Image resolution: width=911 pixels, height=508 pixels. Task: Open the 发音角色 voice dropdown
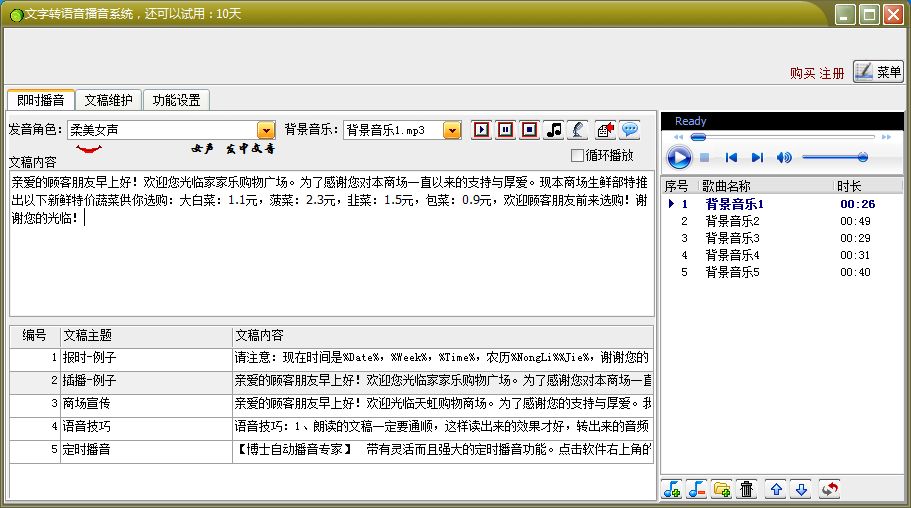click(x=266, y=130)
